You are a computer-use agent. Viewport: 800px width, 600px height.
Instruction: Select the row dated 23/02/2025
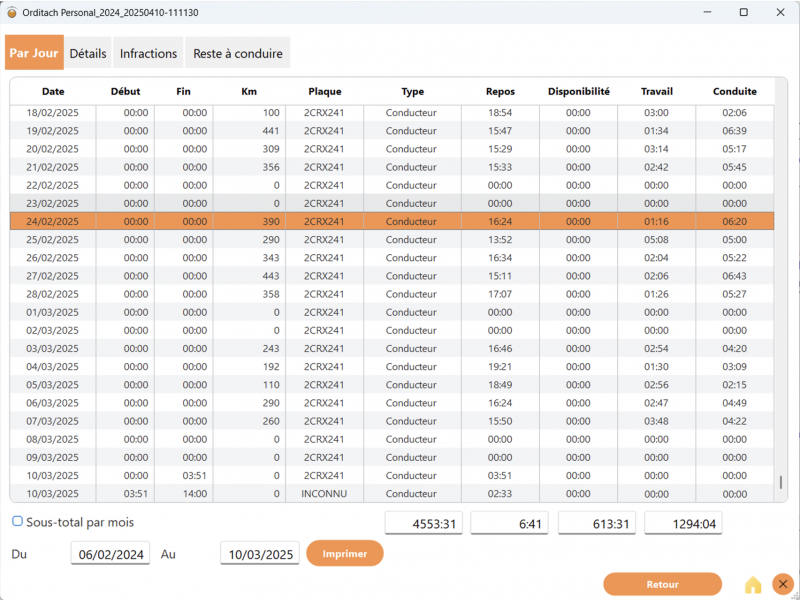click(392, 204)
